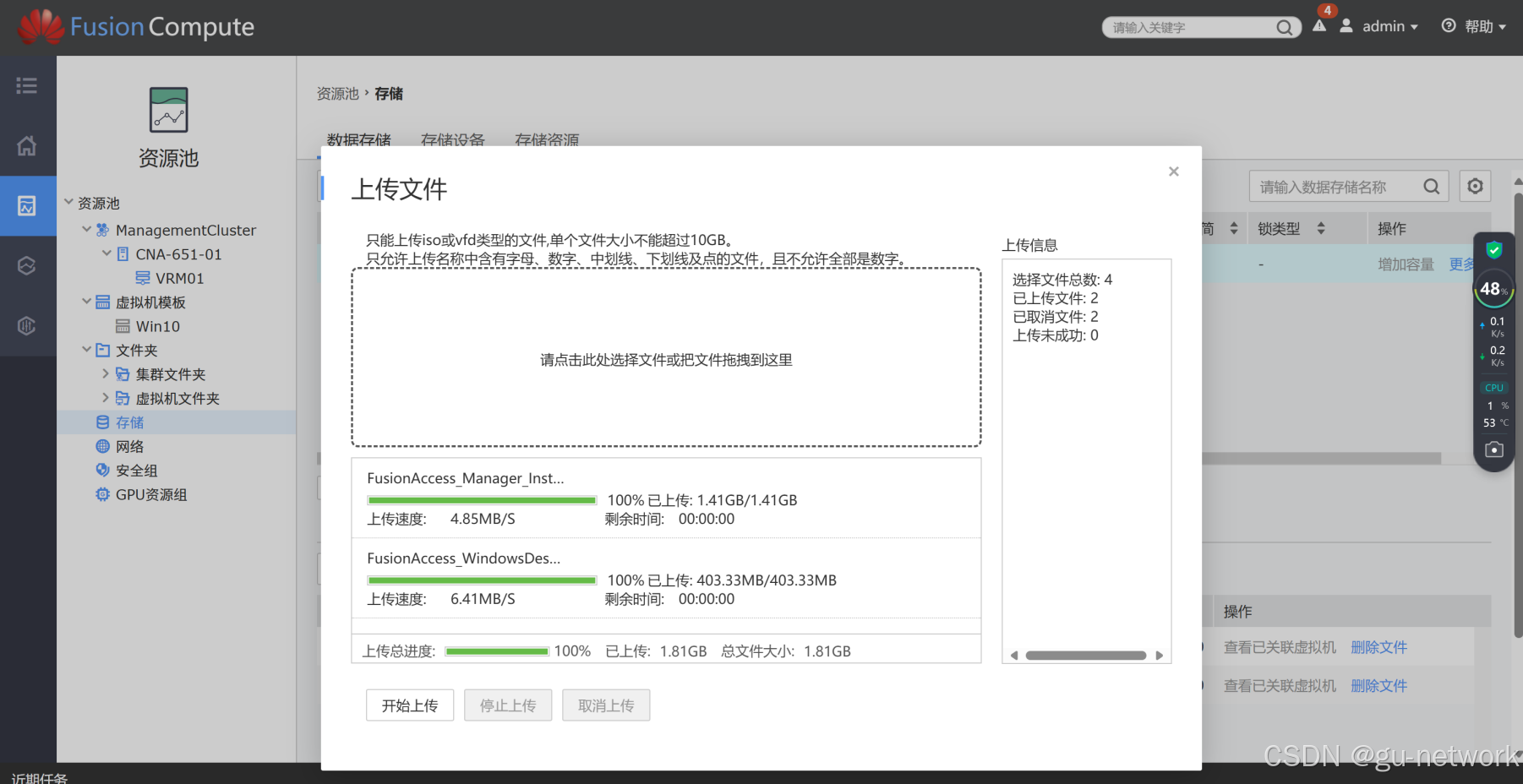Focus the datastore name search field
Image resolution: width=1523 pixels, height=784 pixels.
tap(1339, 187)
